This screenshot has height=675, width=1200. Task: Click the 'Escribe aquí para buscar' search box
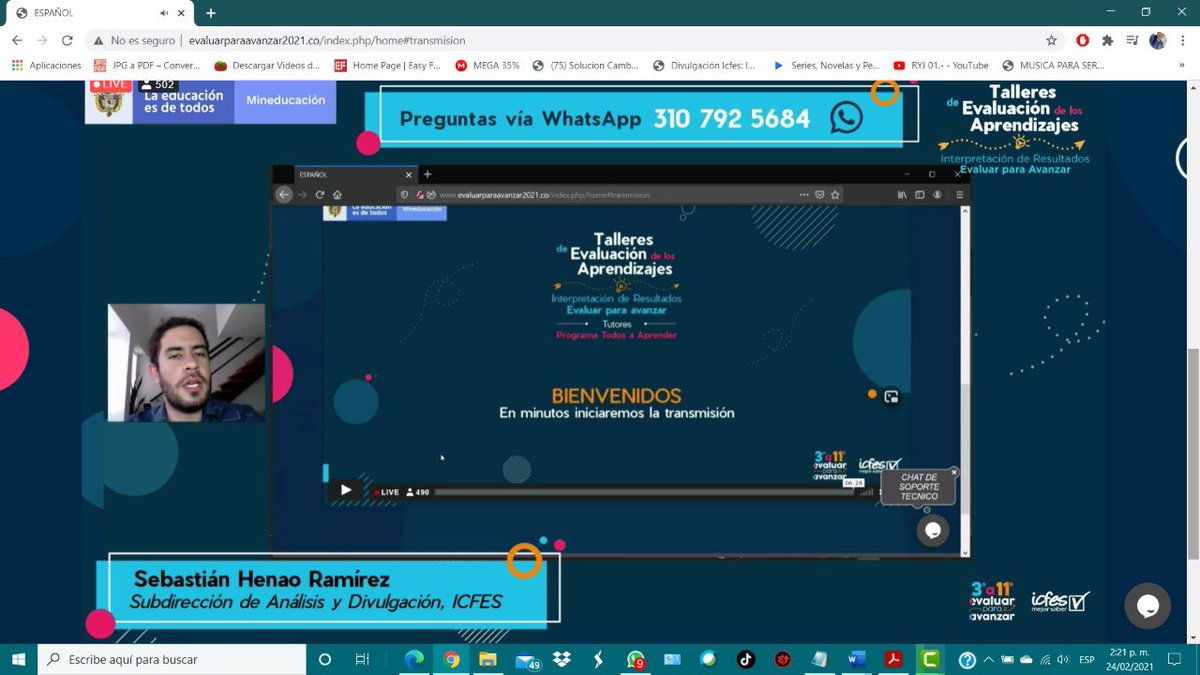click(x=171, y=659)
